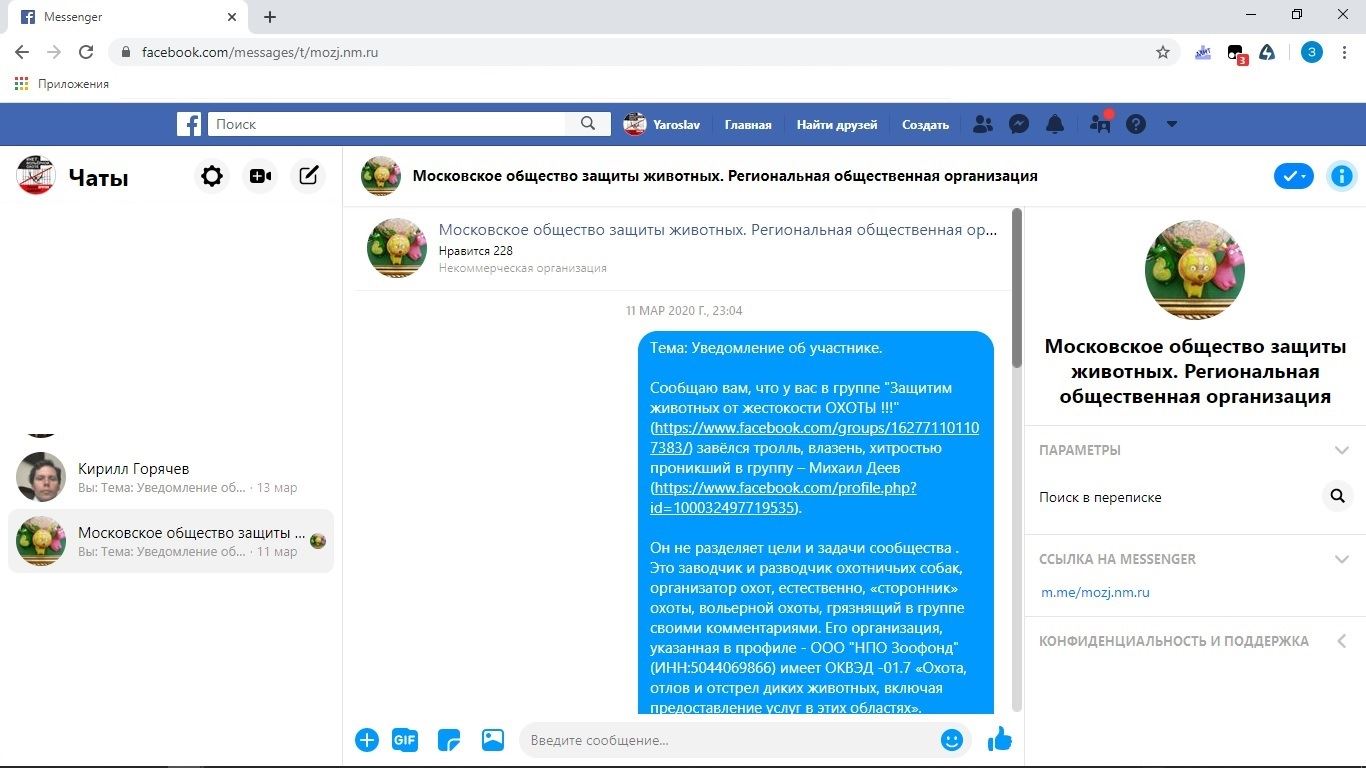Close the Messenger browser tab
Image resolution: width=1366 pixels, height=768 pixels.
click(x=232, y=17)
